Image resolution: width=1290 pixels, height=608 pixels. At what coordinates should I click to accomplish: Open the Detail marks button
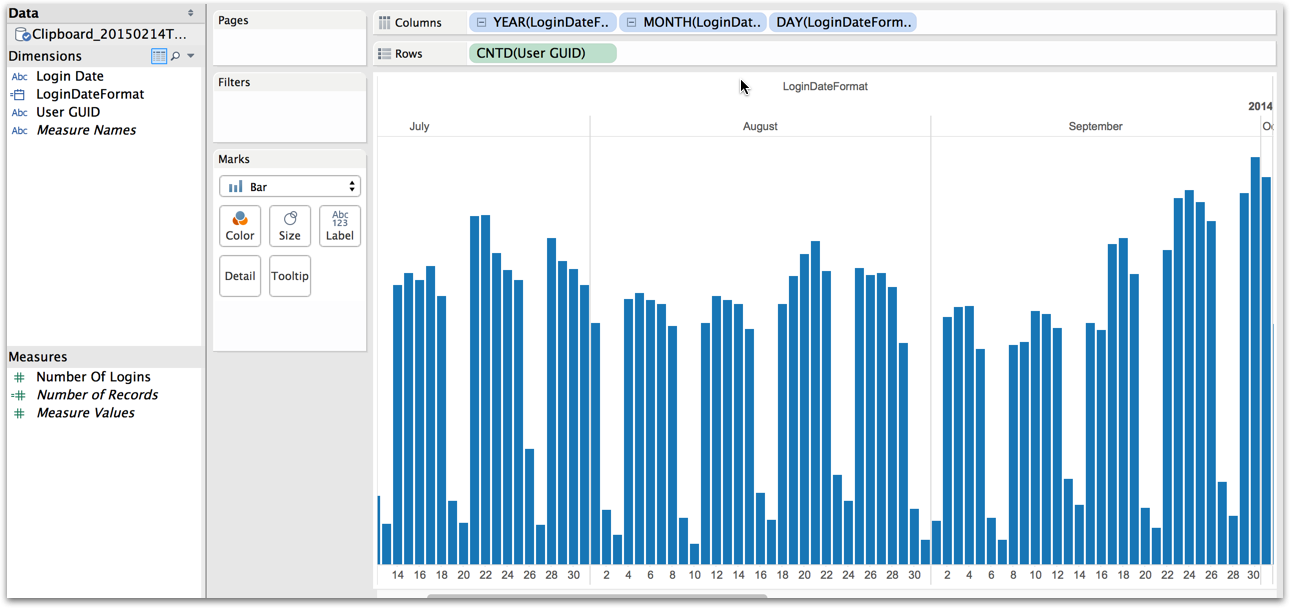coord(240,276)
